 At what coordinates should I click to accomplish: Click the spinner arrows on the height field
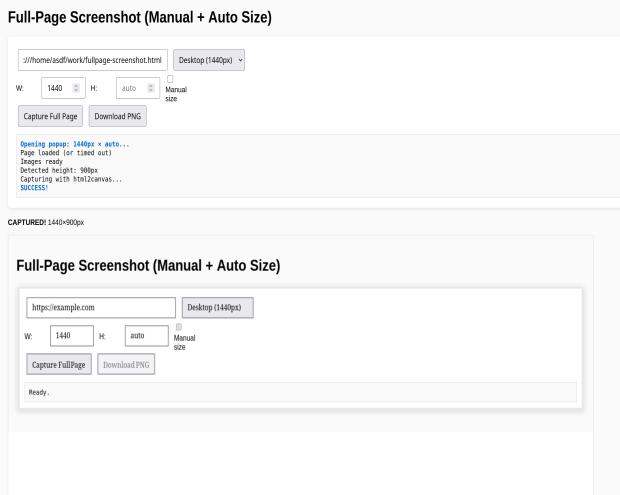click(151, 89)
